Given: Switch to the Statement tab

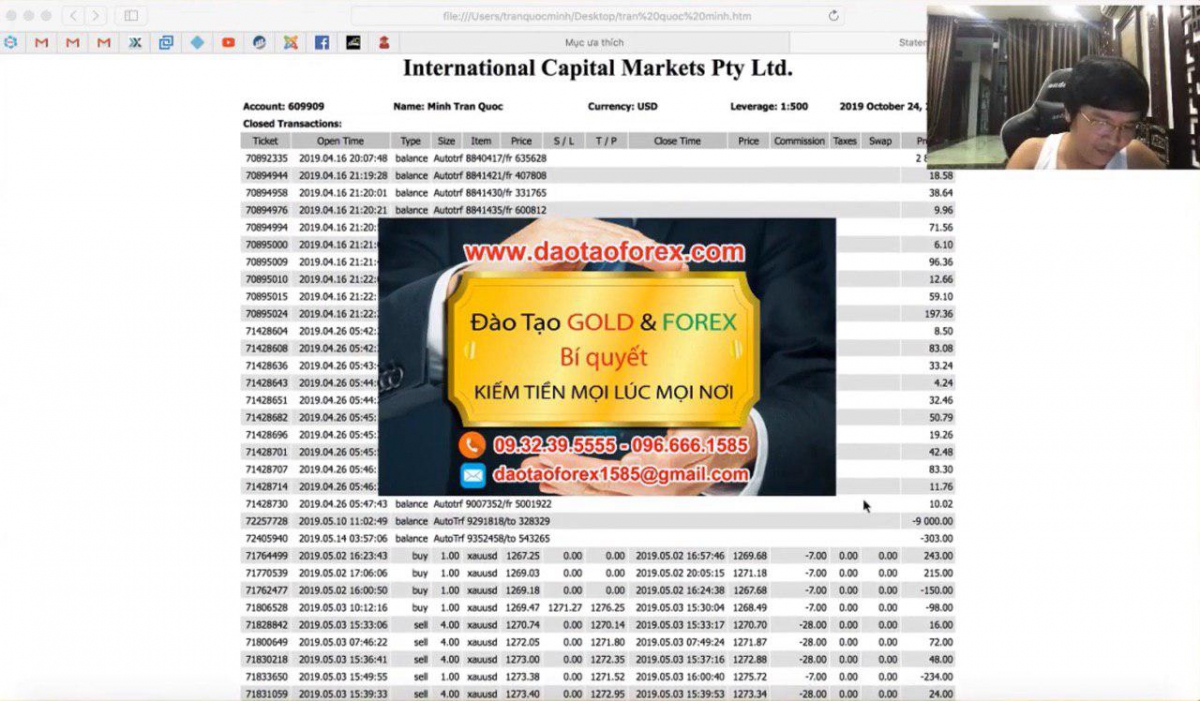Looking at the screenshot, I should (x=913, y=43).
